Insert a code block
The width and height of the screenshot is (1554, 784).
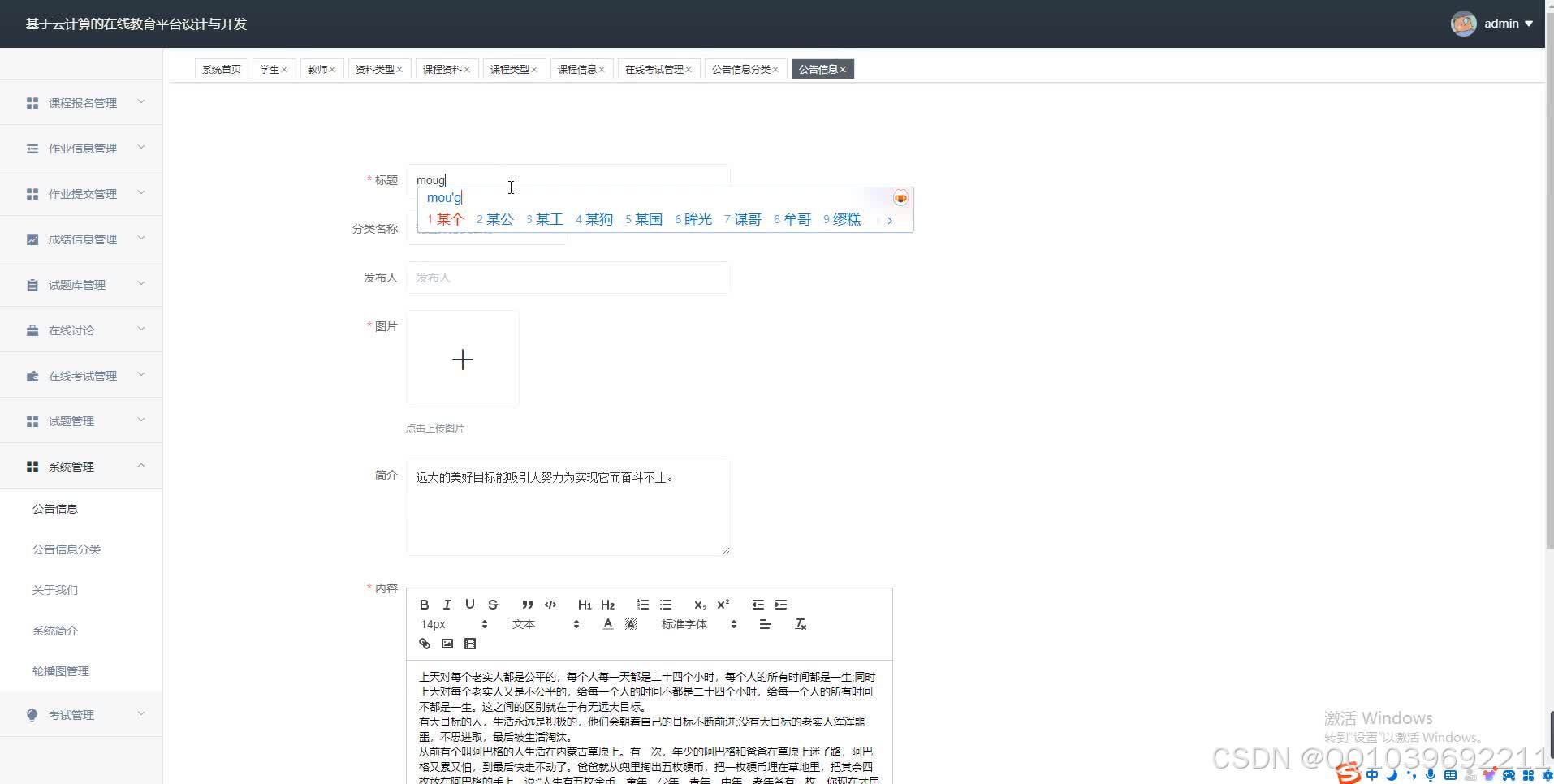click(550, 605)
